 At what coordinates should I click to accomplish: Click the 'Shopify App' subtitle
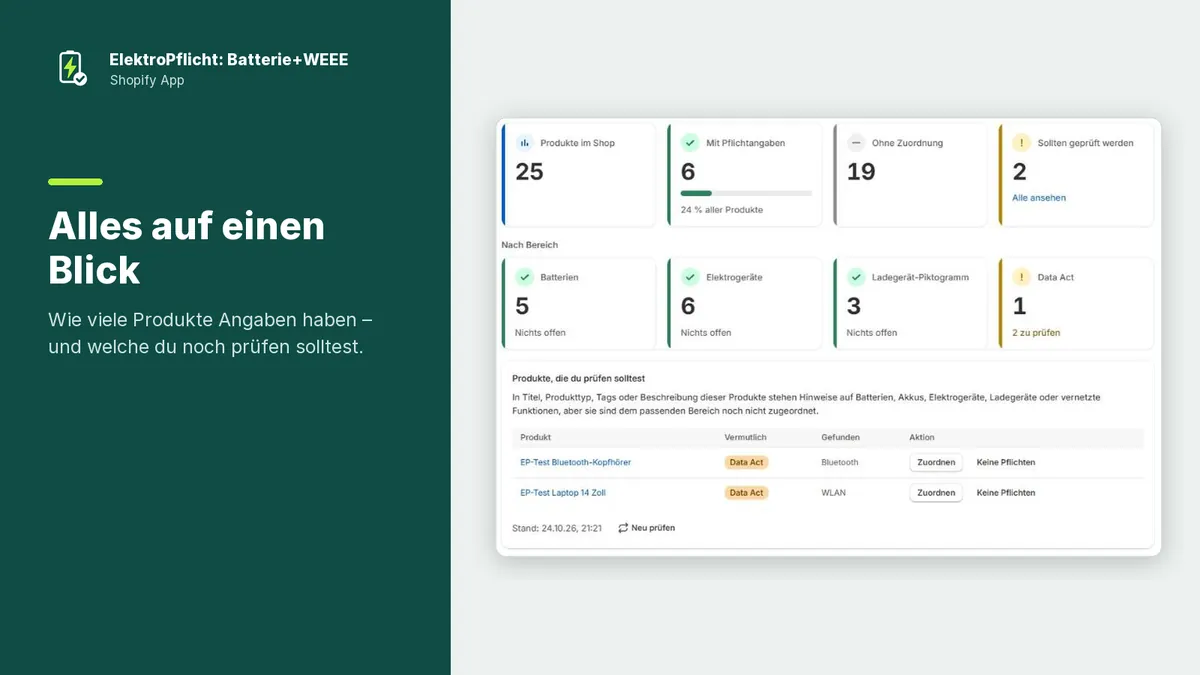tap(147, 80)
